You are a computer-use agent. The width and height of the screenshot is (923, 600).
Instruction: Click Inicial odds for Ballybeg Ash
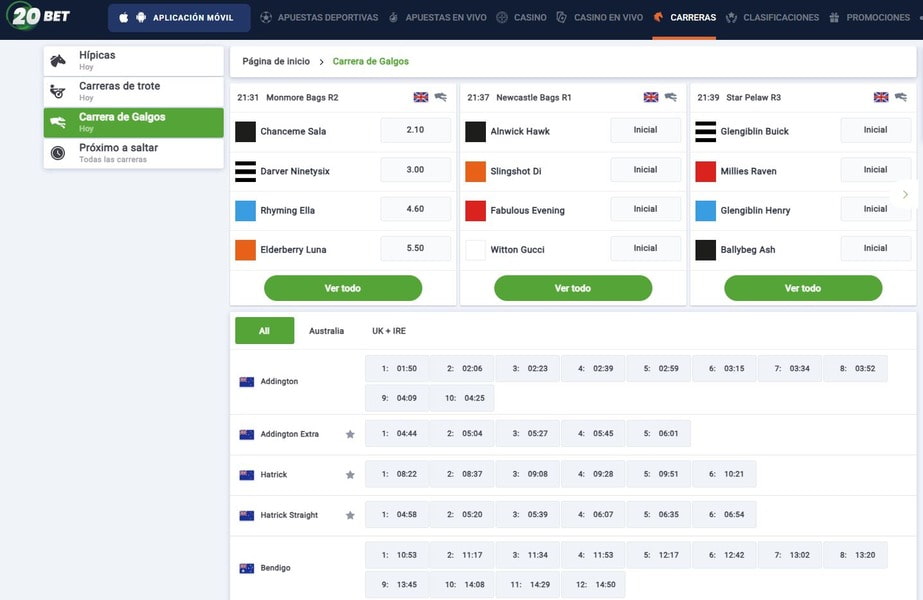(x=876, y=248)
